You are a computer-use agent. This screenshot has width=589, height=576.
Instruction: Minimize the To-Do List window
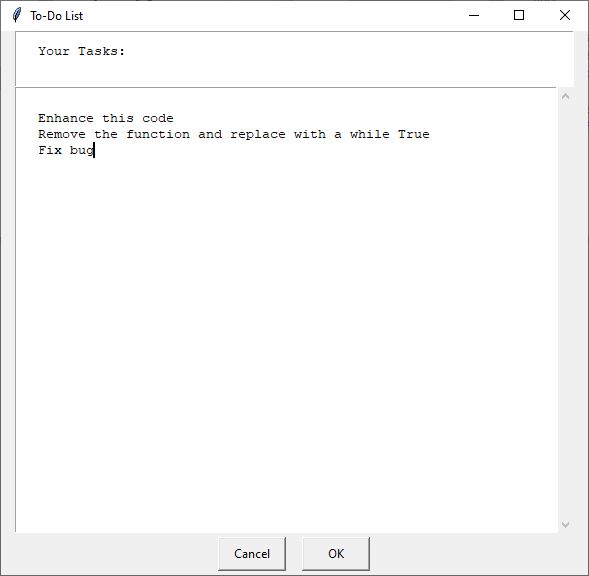point(474,15)
